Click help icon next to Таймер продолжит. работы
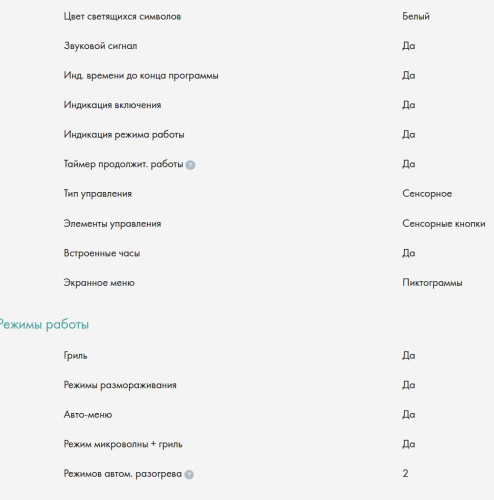The image size is (494, 500). point(190,165)
